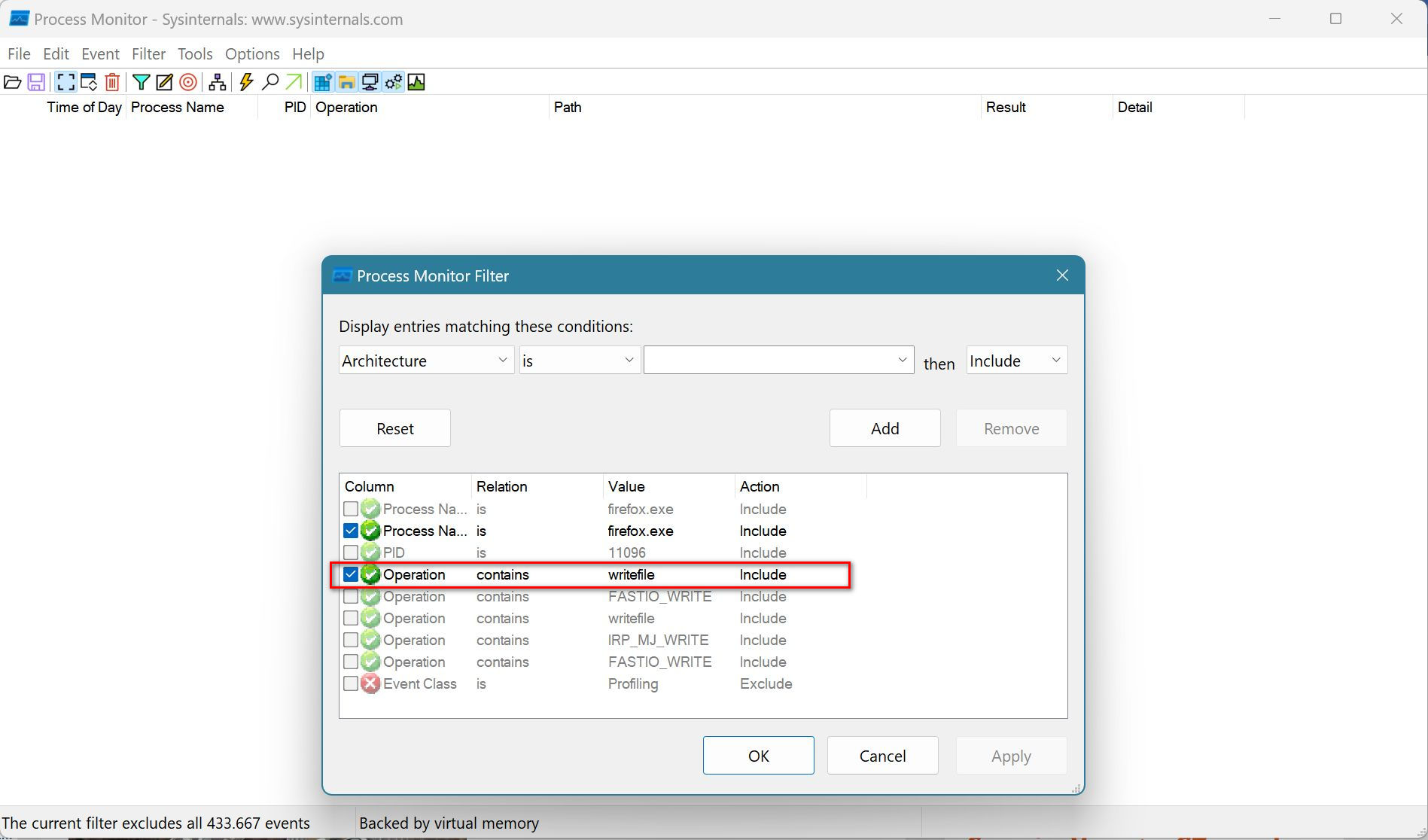
Task: Select the target Include Process icon
Action: (x=188, y=82)
